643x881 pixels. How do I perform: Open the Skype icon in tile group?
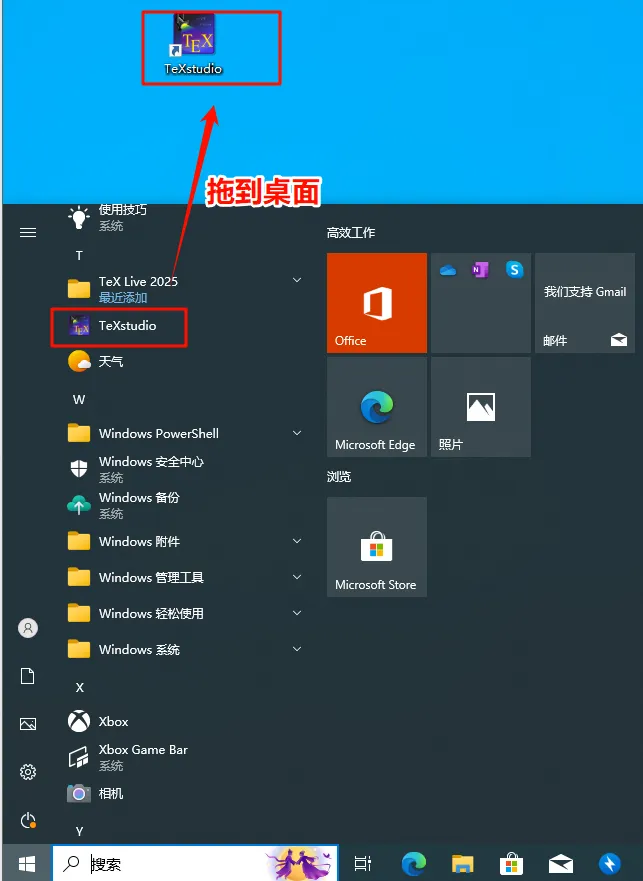514,270
